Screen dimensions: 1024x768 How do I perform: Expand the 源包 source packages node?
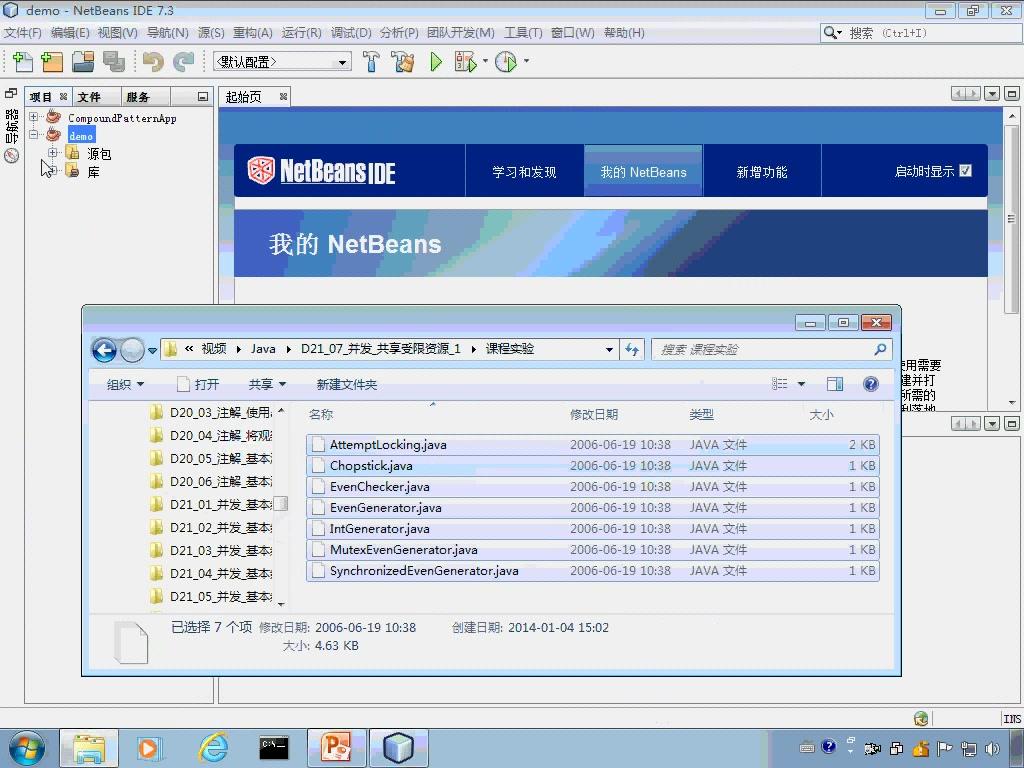coord(52,153)
